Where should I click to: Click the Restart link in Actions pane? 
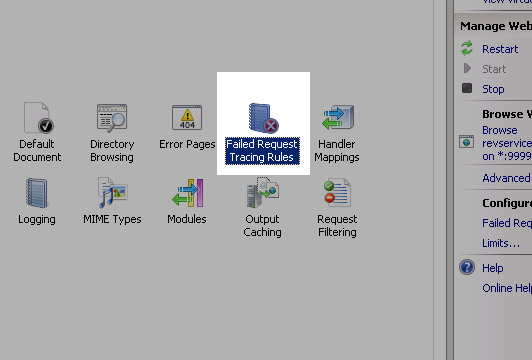coord(500,49)
